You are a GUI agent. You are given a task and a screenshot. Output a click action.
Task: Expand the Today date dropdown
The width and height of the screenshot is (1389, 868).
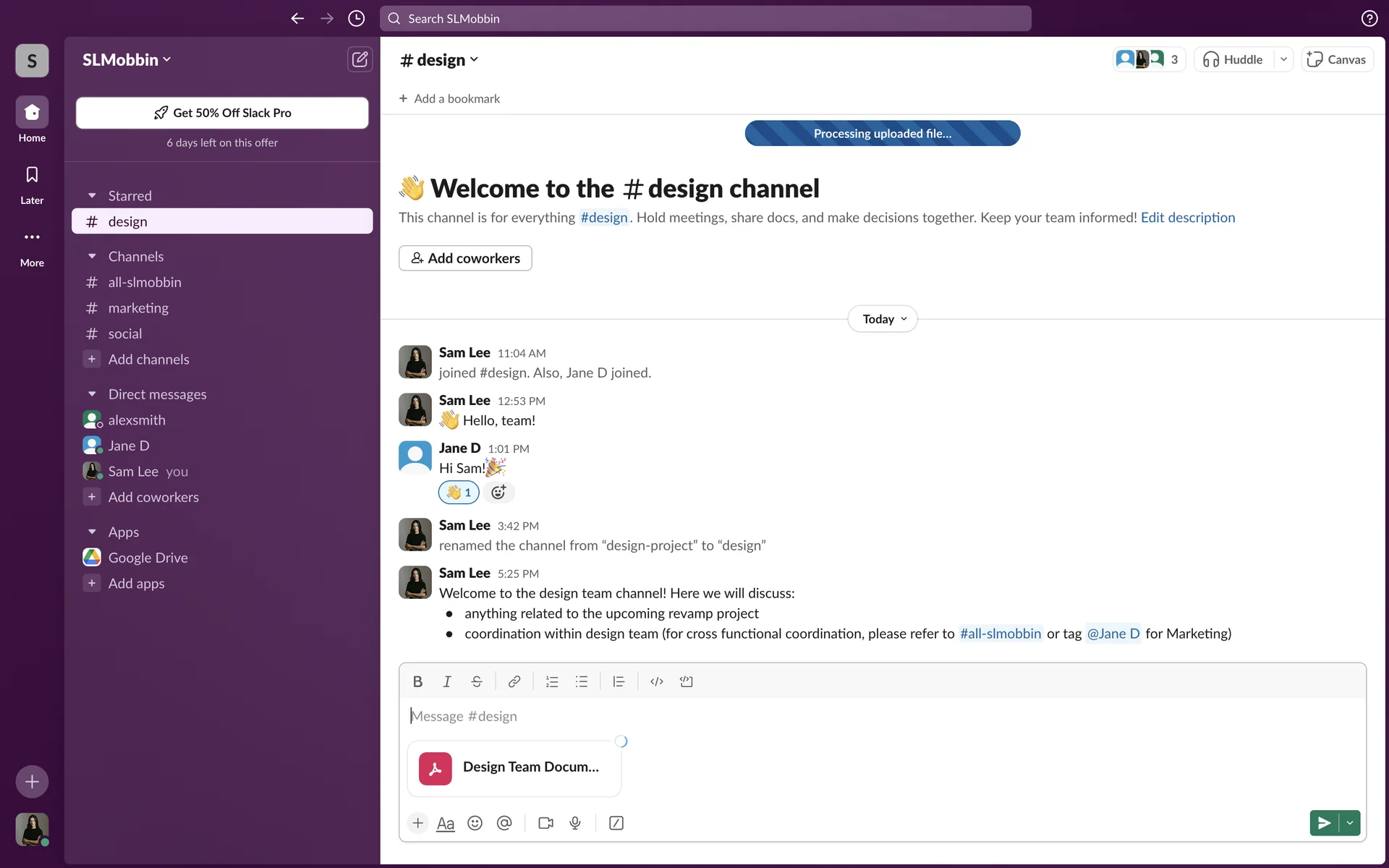point(883,319)
